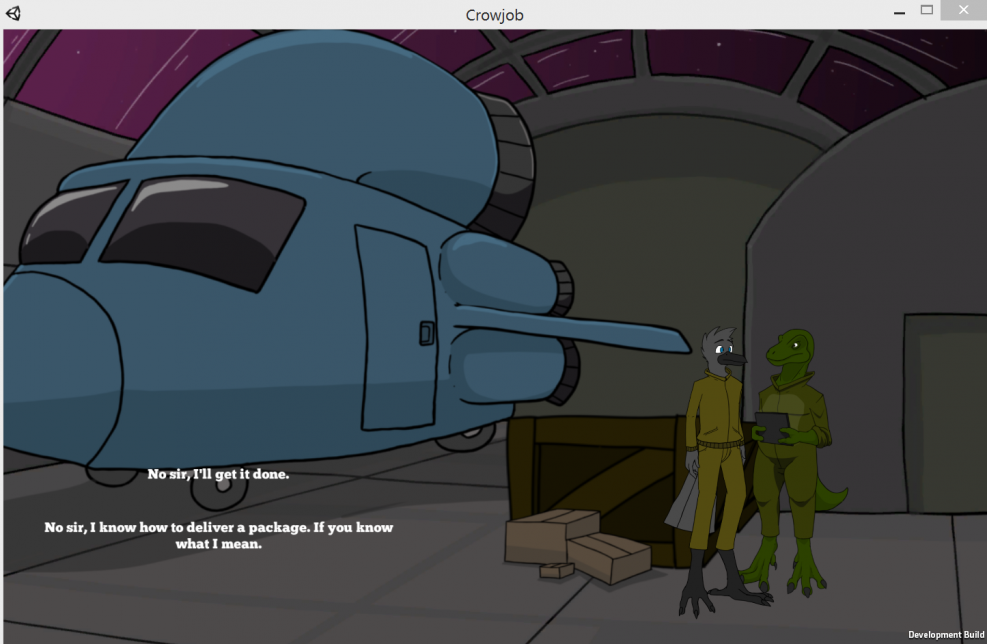Minimize the Crowjob window
This screenshot has width=987, height=644.
[x=897, y=11]
